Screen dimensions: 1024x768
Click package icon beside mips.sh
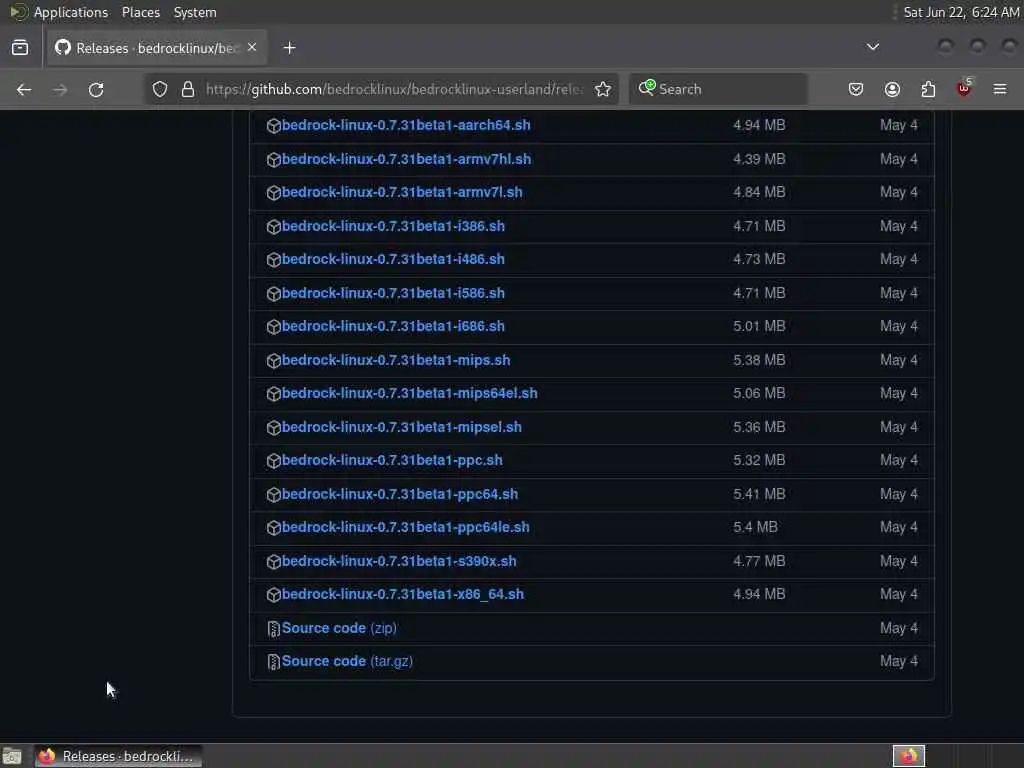pos(274,361)
